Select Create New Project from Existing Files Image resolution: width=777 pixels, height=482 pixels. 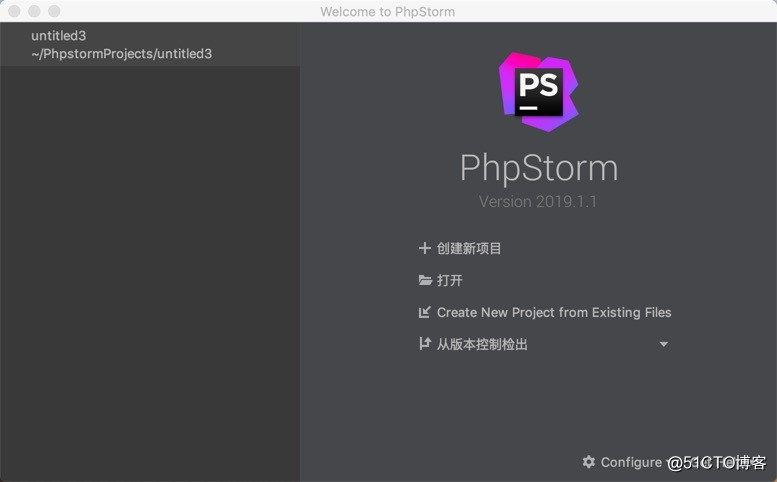coord(554,313)
